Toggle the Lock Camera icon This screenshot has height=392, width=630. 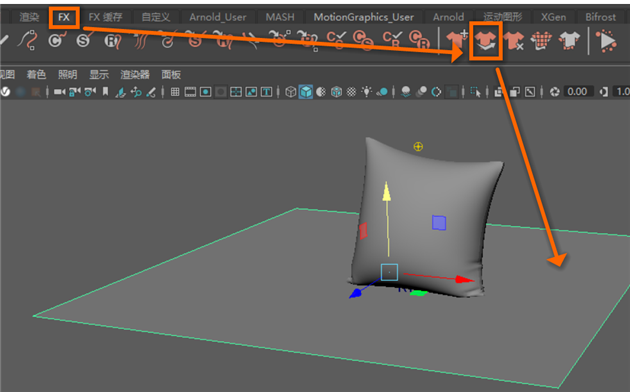(x=75, y=92)
